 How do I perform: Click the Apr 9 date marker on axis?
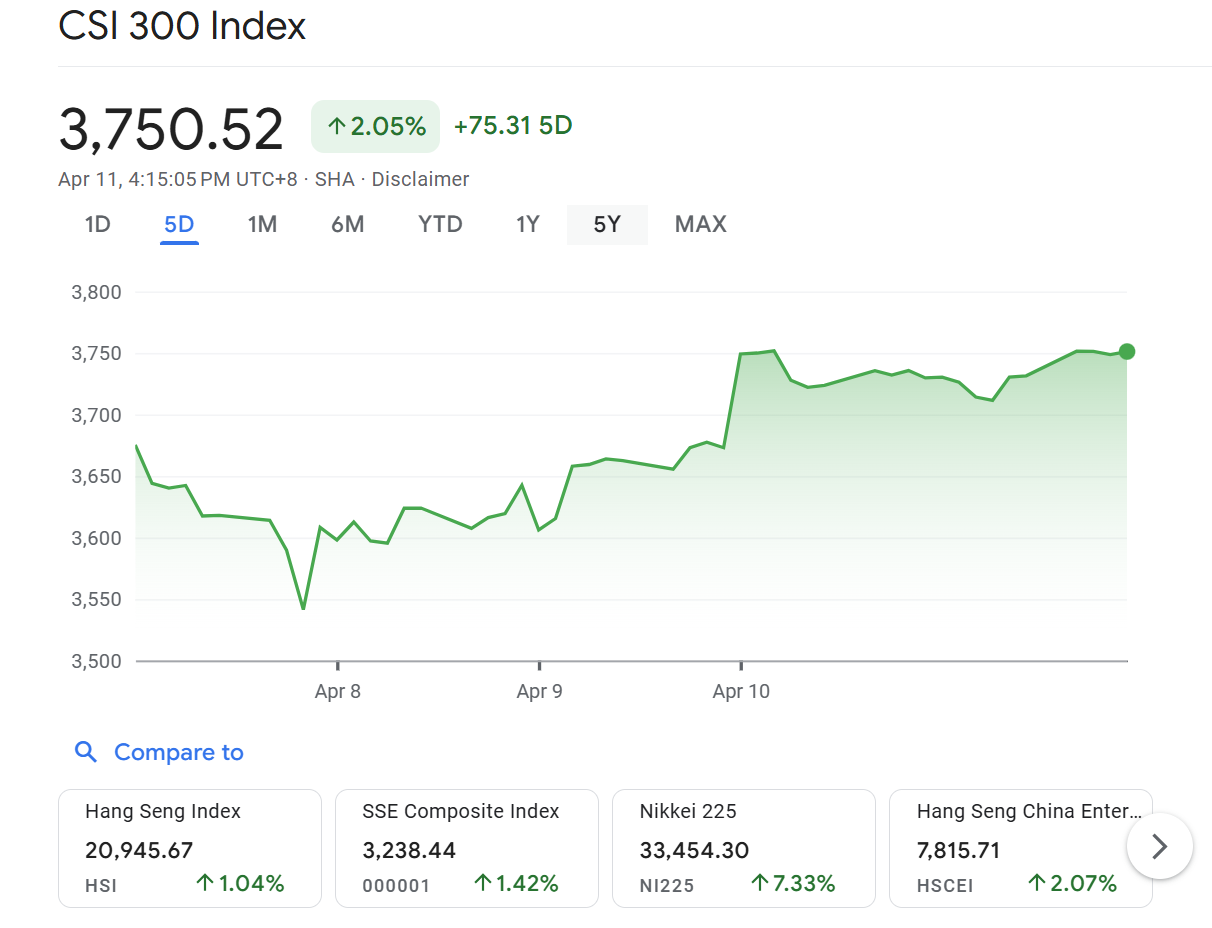(x=539, y=691)
